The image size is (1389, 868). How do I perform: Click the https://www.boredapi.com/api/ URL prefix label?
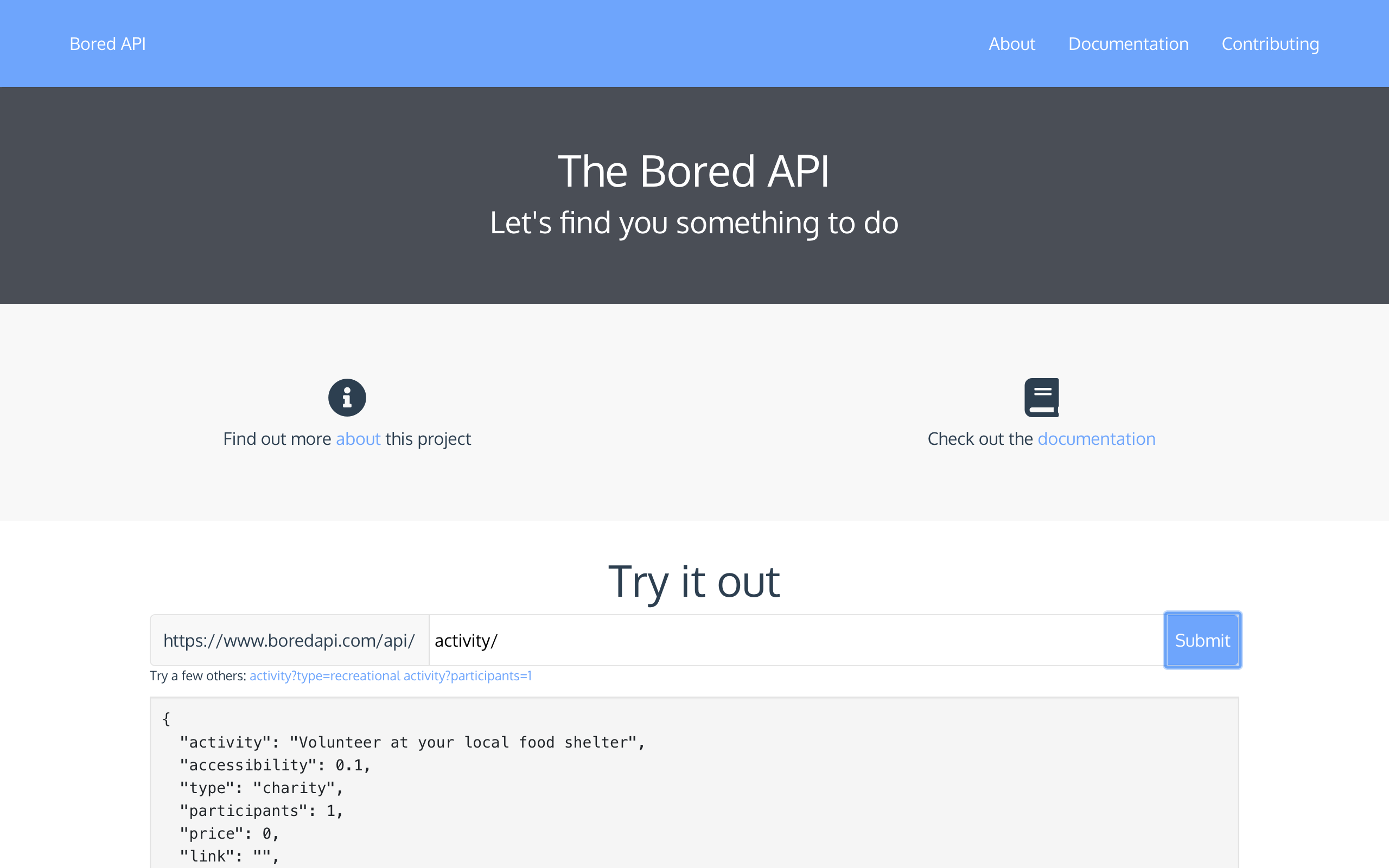point(289,640)
